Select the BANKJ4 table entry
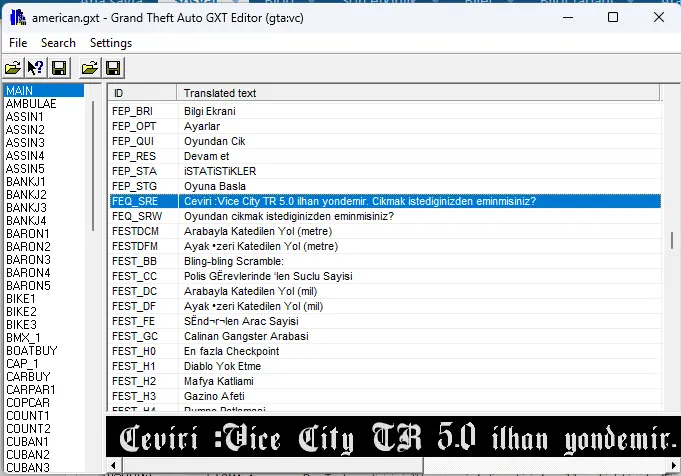The width and height of the screenshot is (681, 476). coord(26,221)
